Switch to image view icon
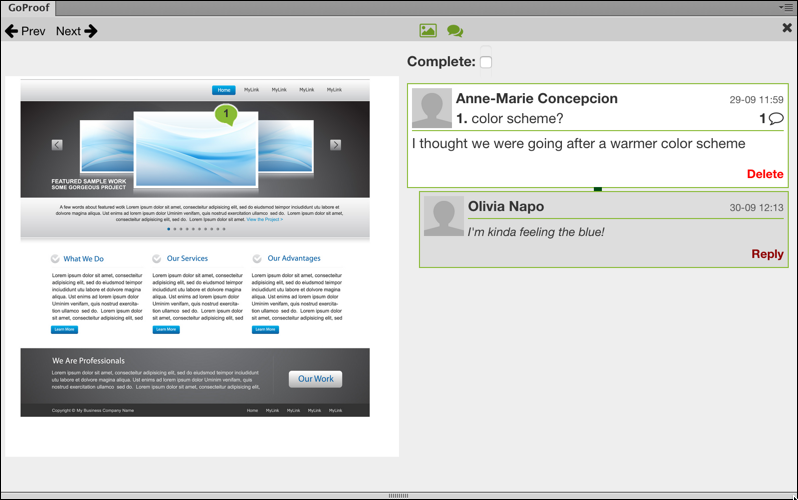Image resolution: width=798 pixels, height=500 pixels. (428, 31)
